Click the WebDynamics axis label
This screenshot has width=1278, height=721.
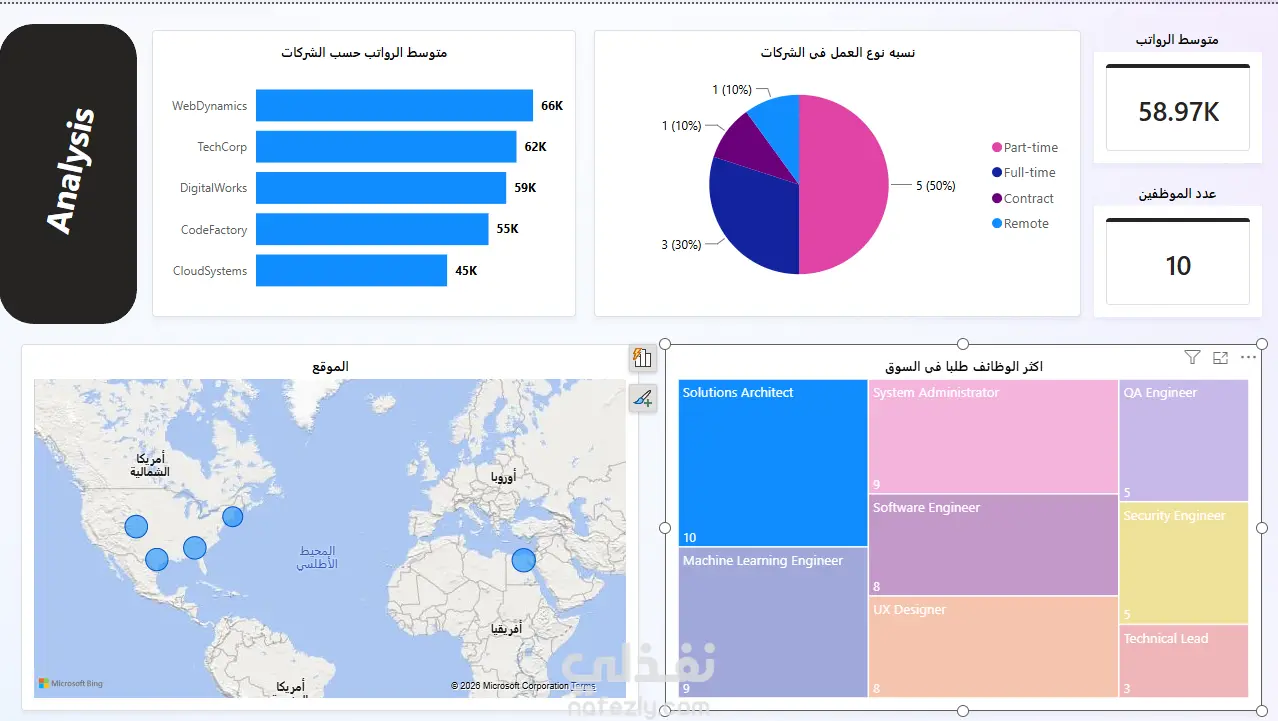pyautogui.click(x=209, y=105)
